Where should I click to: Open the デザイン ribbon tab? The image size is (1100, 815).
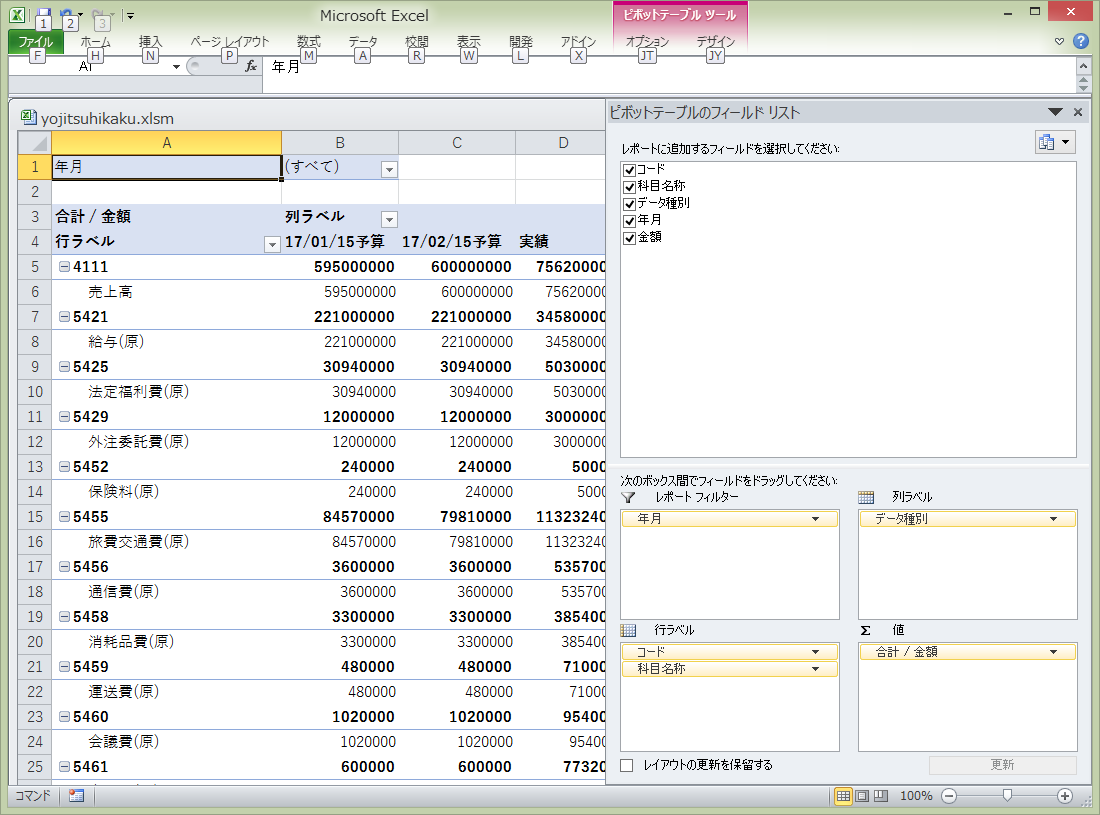(x=715, y=42)
